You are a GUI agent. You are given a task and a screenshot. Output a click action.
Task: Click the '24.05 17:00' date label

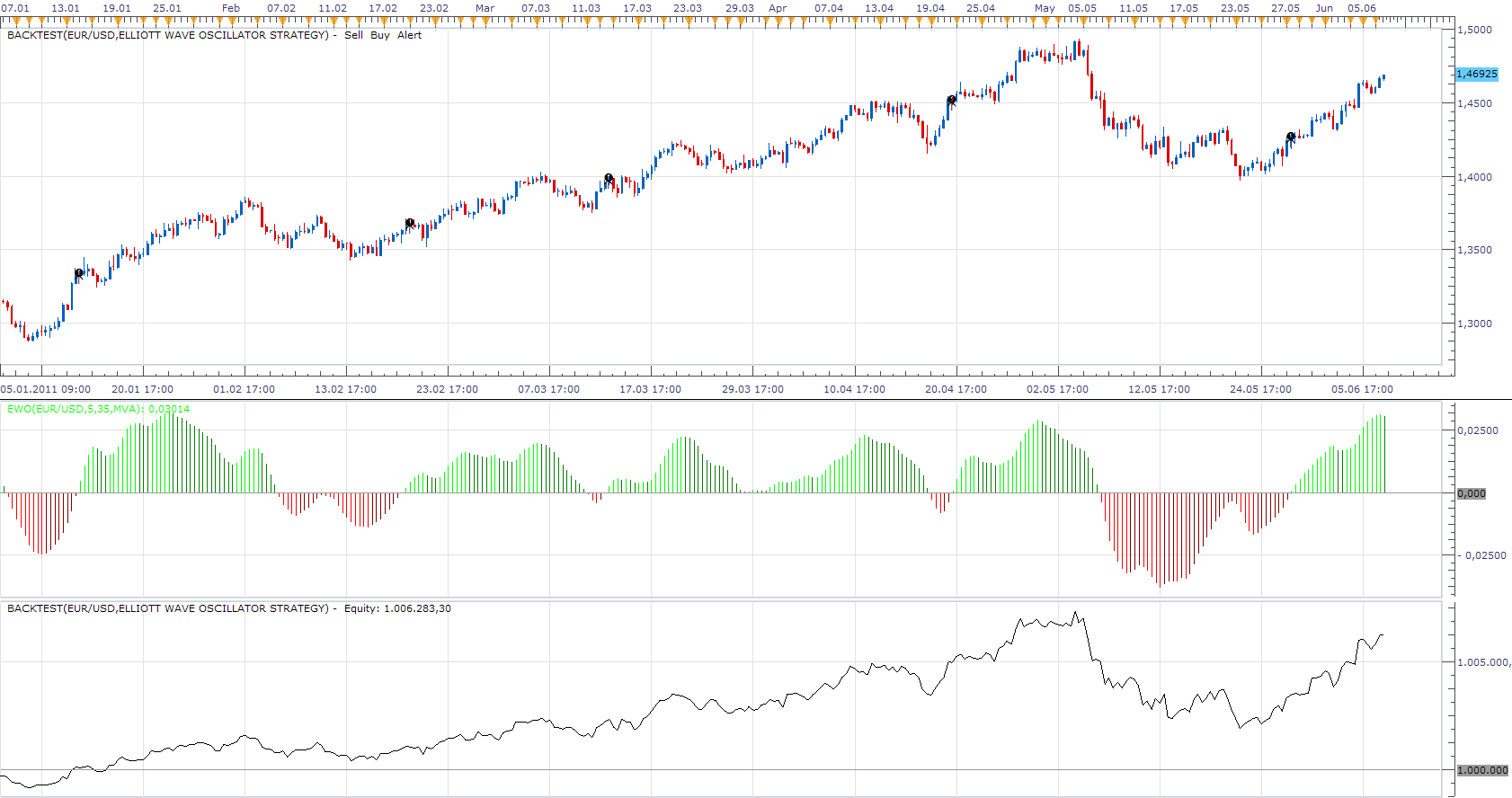[x=1260, y=389]
